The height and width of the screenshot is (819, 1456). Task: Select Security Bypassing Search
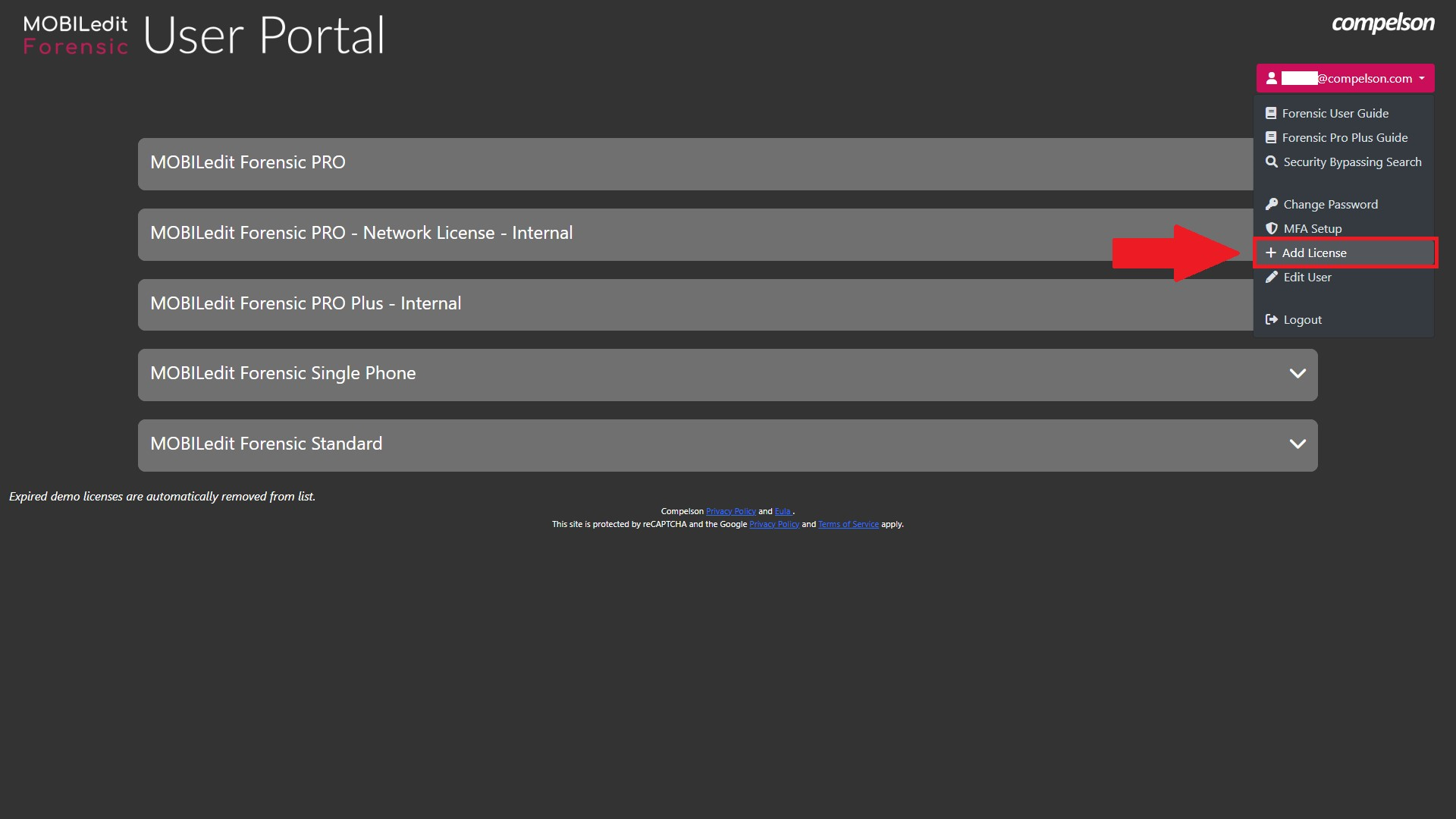pyautogui.click(x=1343, y=162)
